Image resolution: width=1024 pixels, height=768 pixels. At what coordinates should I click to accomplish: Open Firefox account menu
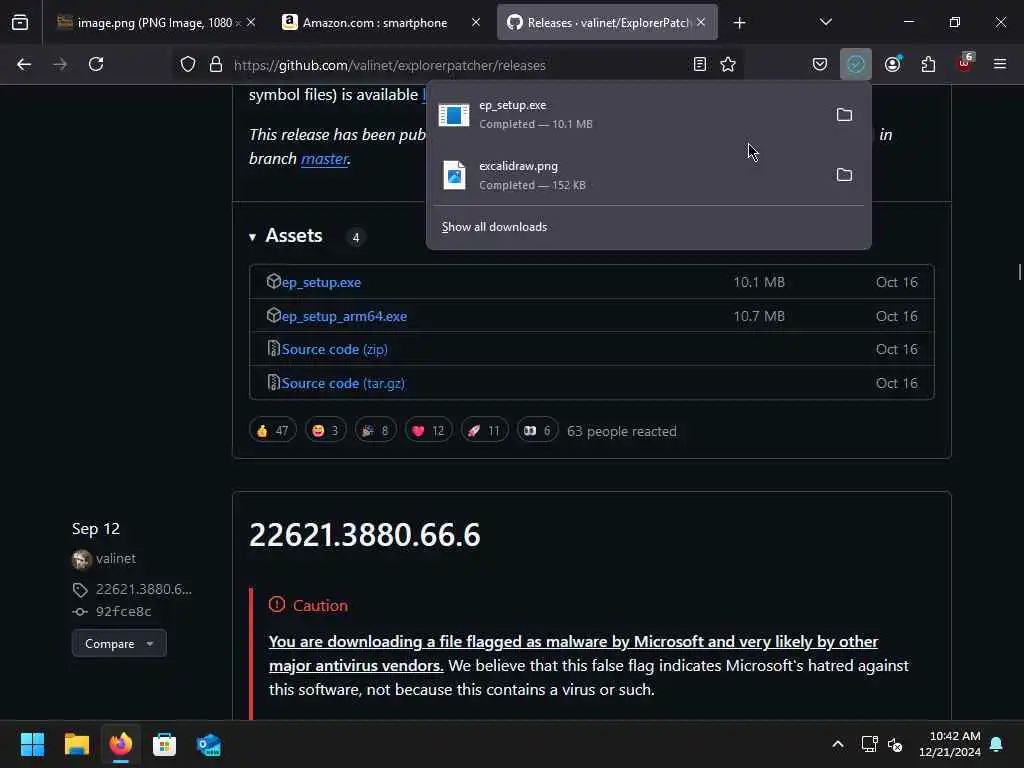pyautogui.click(x=892, y=64)
